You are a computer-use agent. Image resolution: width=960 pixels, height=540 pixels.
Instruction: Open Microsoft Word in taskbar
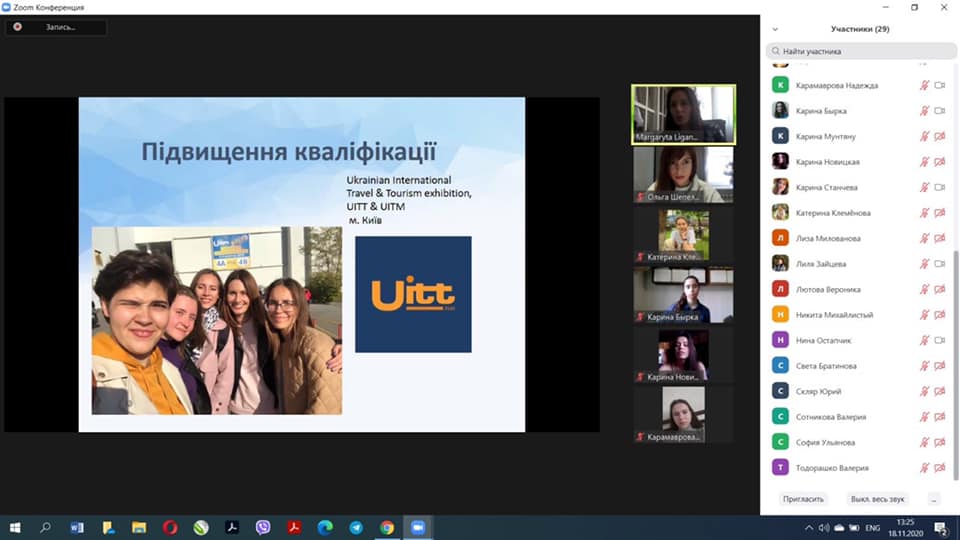pyautogui.click(x=78, y=527)
